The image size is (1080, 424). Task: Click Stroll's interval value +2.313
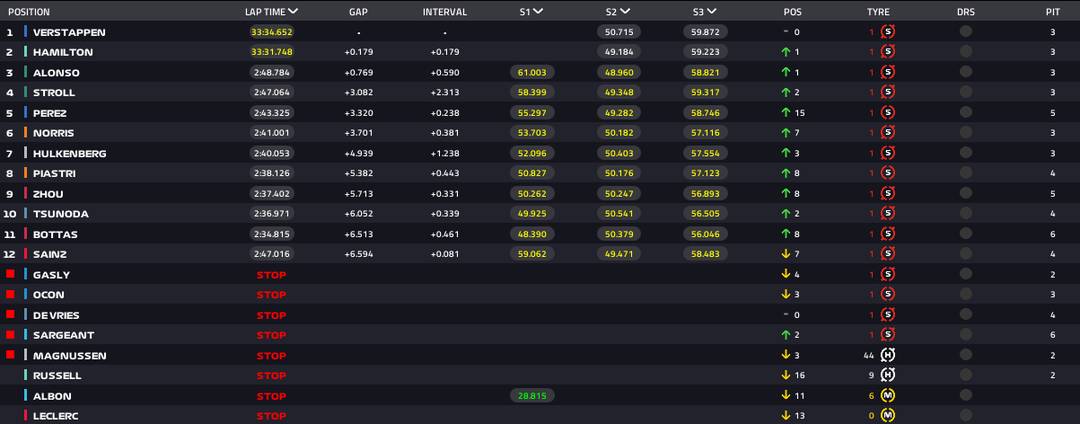tap(445, 92)
